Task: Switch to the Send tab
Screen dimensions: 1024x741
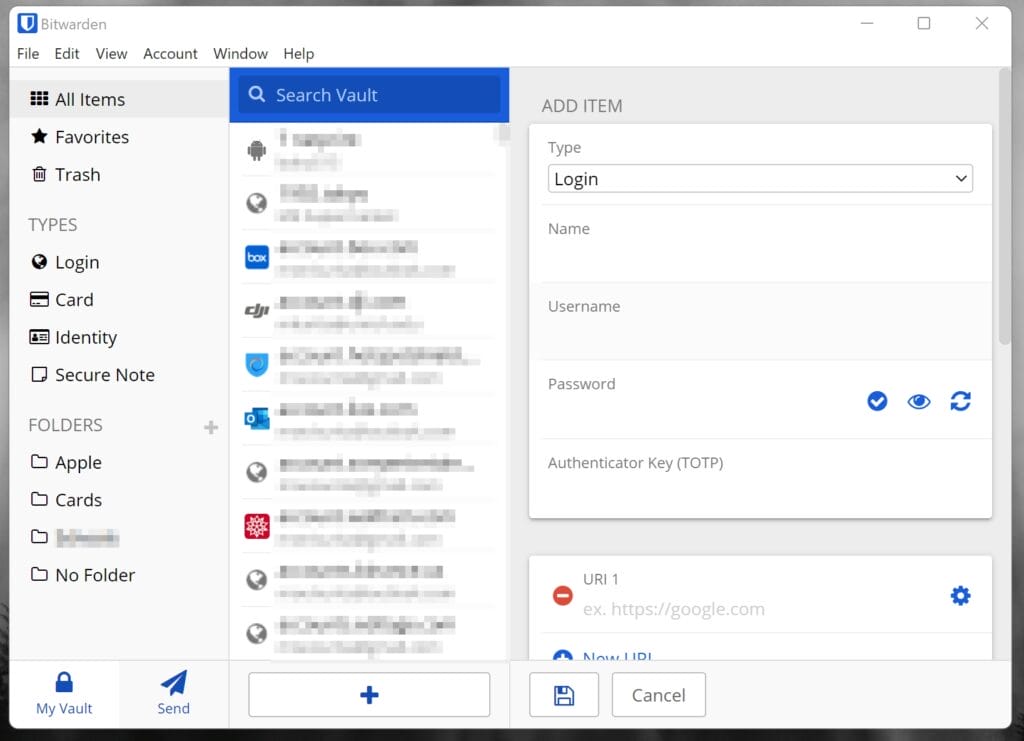Action: pos(174,694)
